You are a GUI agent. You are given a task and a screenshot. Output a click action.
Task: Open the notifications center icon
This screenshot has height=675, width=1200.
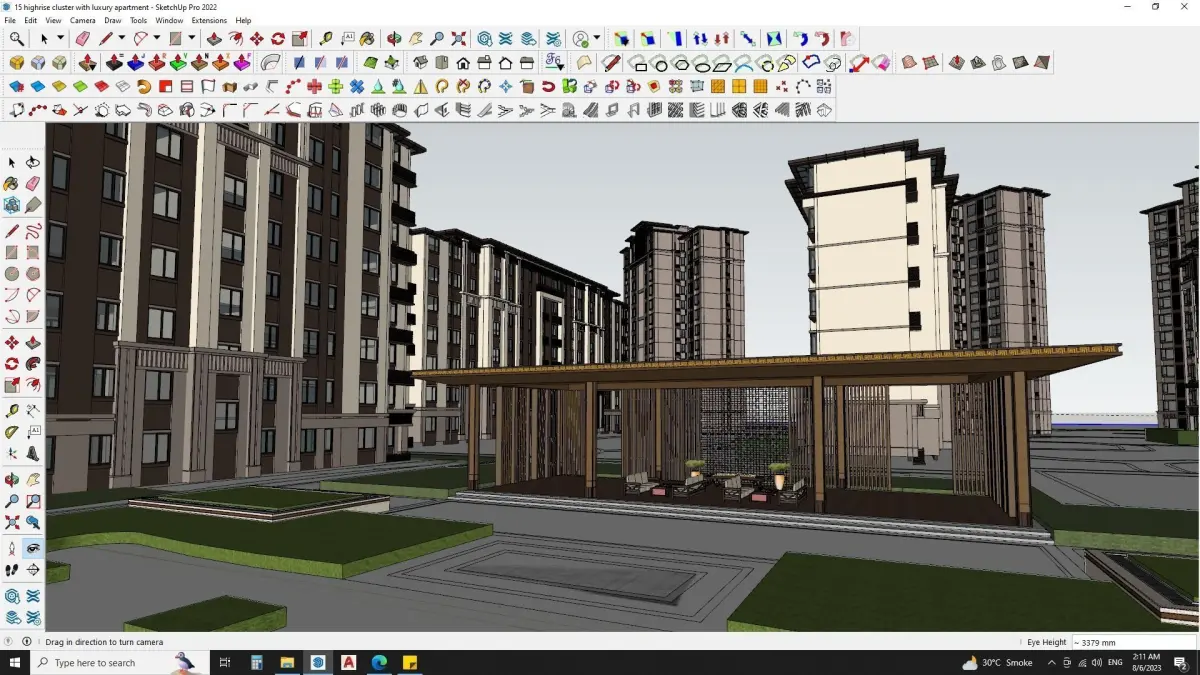(1180, 662)
